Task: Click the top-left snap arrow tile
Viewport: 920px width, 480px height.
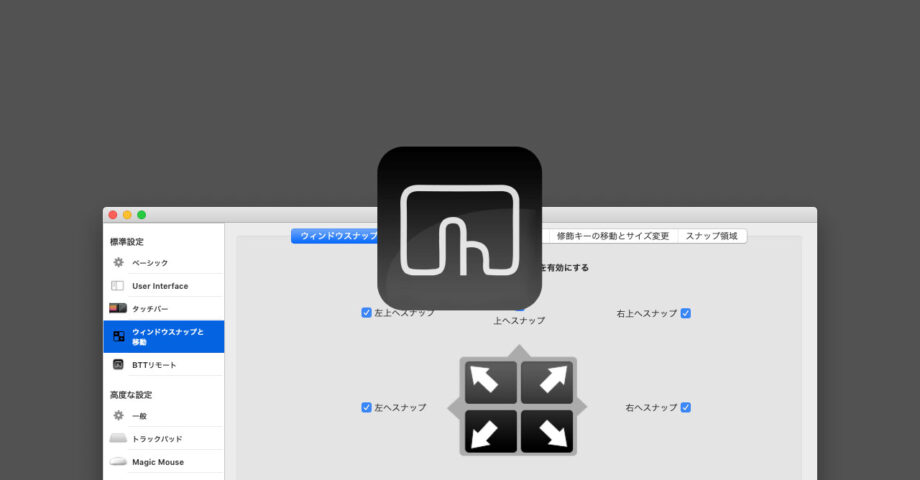Action: coord(491,383)
